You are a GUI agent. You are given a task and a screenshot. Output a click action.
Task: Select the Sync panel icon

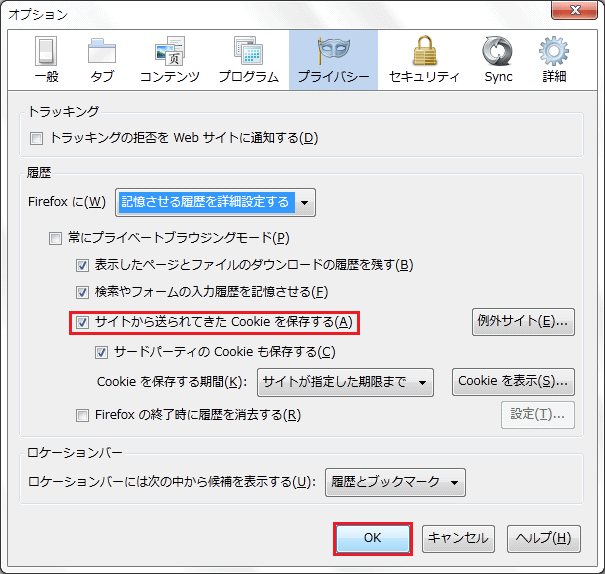[497, 52]
